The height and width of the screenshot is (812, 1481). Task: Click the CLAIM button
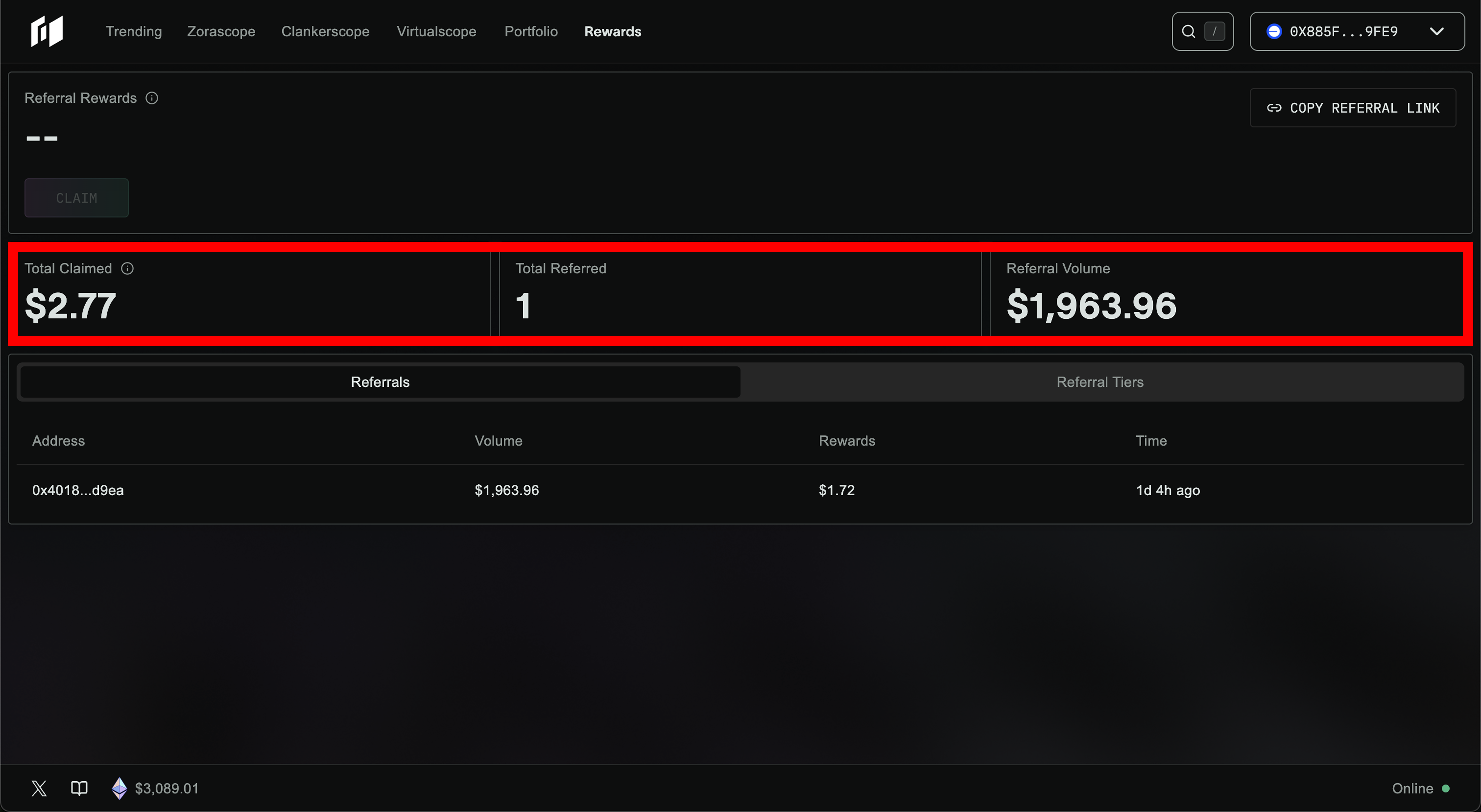click(x=76, y=198)
